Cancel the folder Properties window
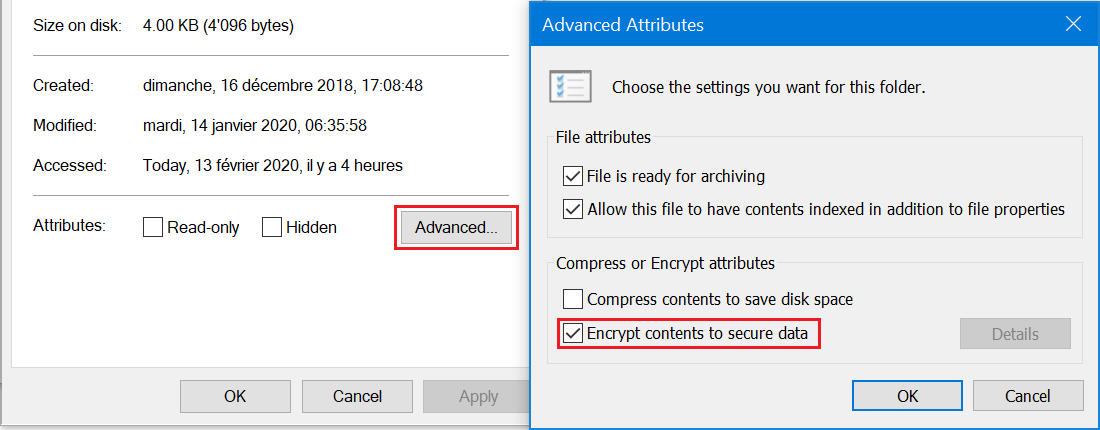The height and width of the screenshot is (430, 1100). 357,396
